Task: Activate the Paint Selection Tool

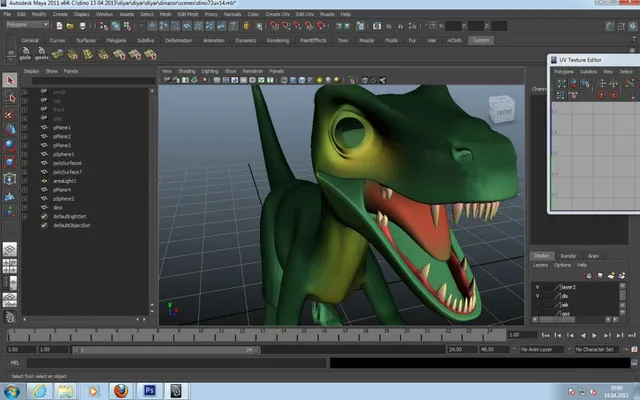Action: click(10, 113)
